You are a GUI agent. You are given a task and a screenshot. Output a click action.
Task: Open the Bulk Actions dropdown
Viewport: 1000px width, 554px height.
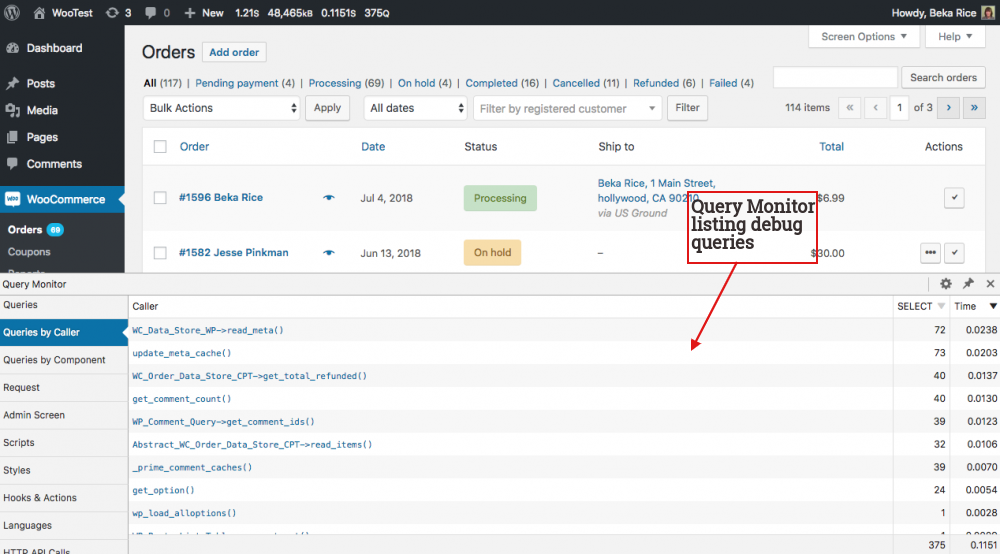[221, 108]
